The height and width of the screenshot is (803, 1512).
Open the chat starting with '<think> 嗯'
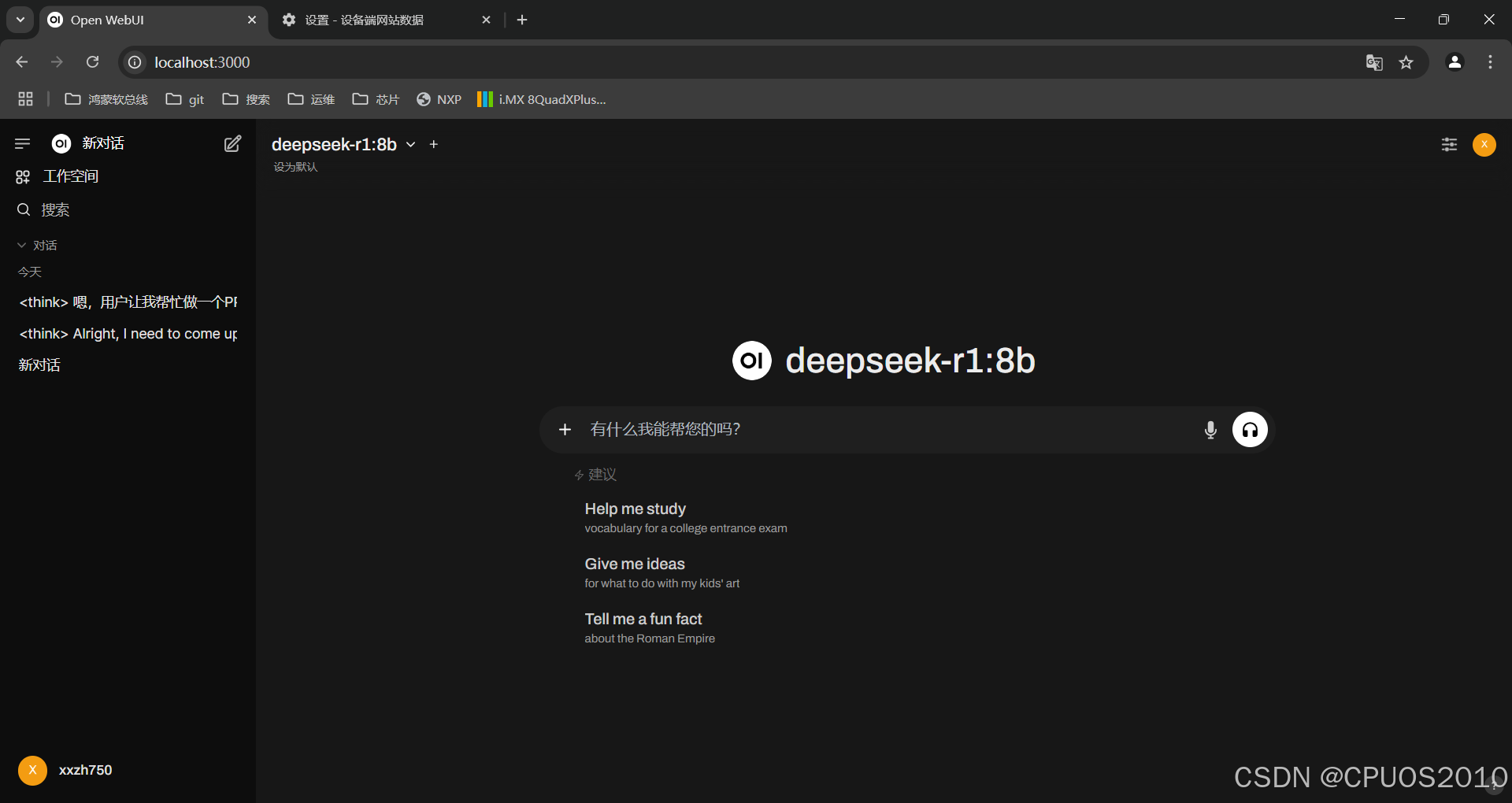(x=128, y=302)
